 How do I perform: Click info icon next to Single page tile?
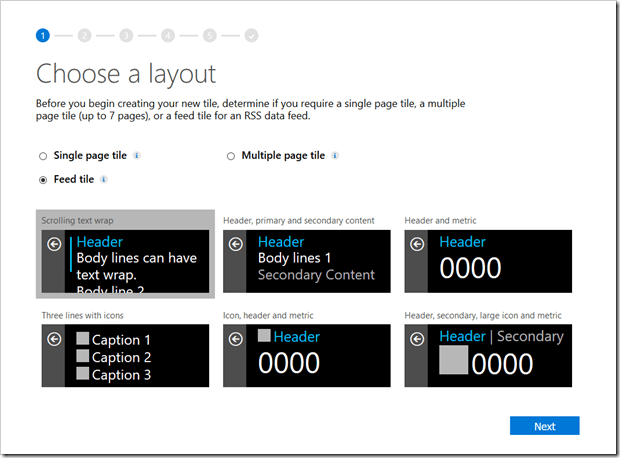(137, 156)
